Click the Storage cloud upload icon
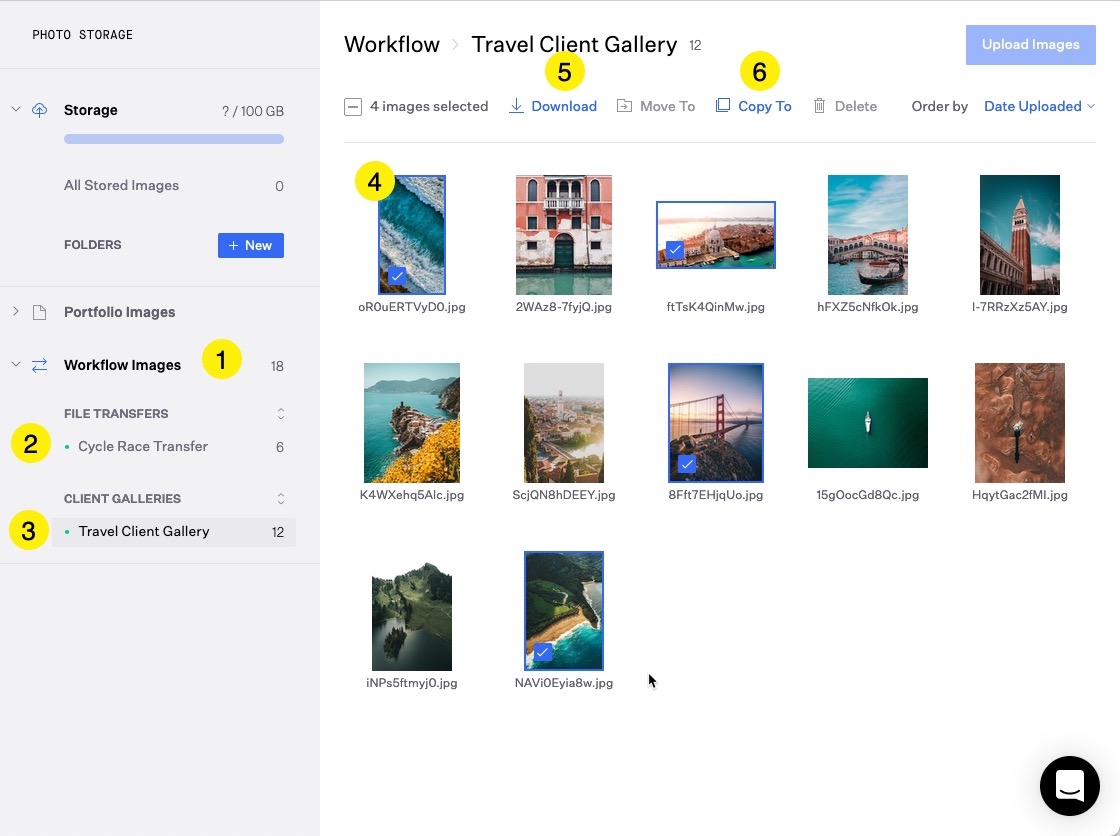The height and width of the screenshot is (836, 1120). pos(40,110)
